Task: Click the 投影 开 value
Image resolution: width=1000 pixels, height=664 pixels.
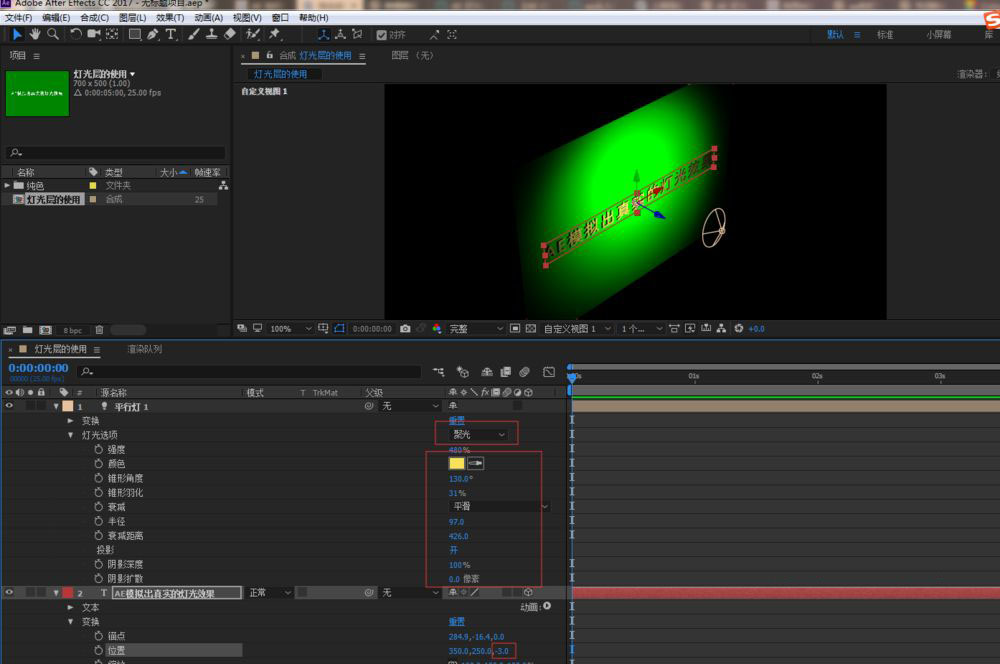Action: (x=455, y=550)
